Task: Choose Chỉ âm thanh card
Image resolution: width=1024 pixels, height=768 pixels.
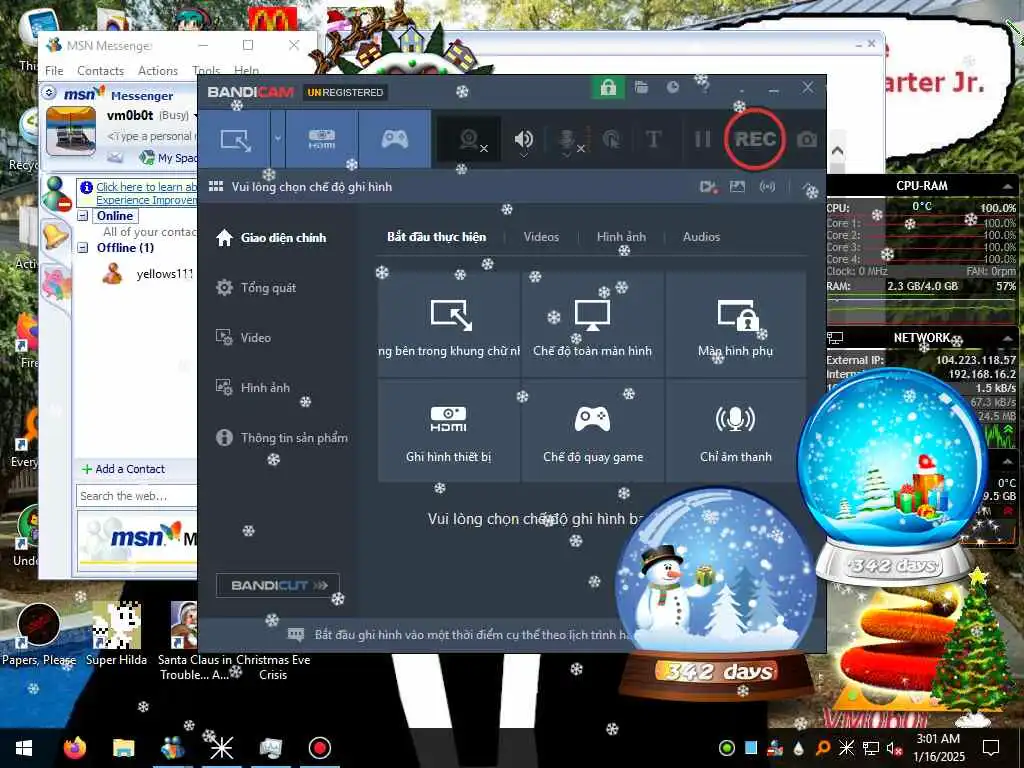Action: 735,431
